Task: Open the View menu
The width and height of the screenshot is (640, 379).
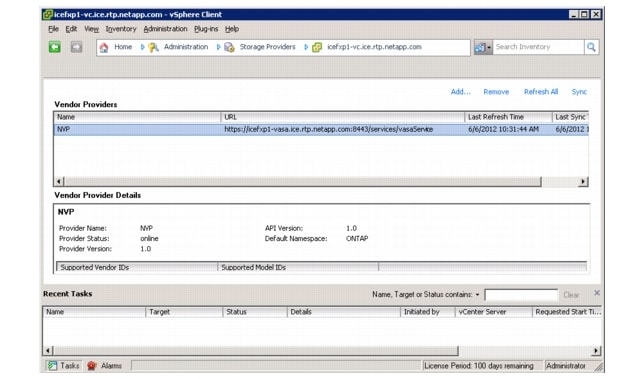Action: 91,29
